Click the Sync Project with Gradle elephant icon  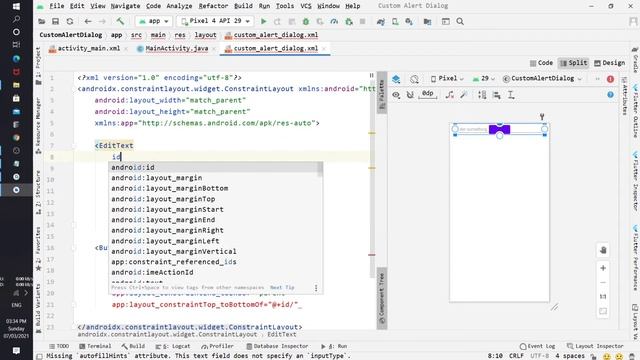(380, 21)
